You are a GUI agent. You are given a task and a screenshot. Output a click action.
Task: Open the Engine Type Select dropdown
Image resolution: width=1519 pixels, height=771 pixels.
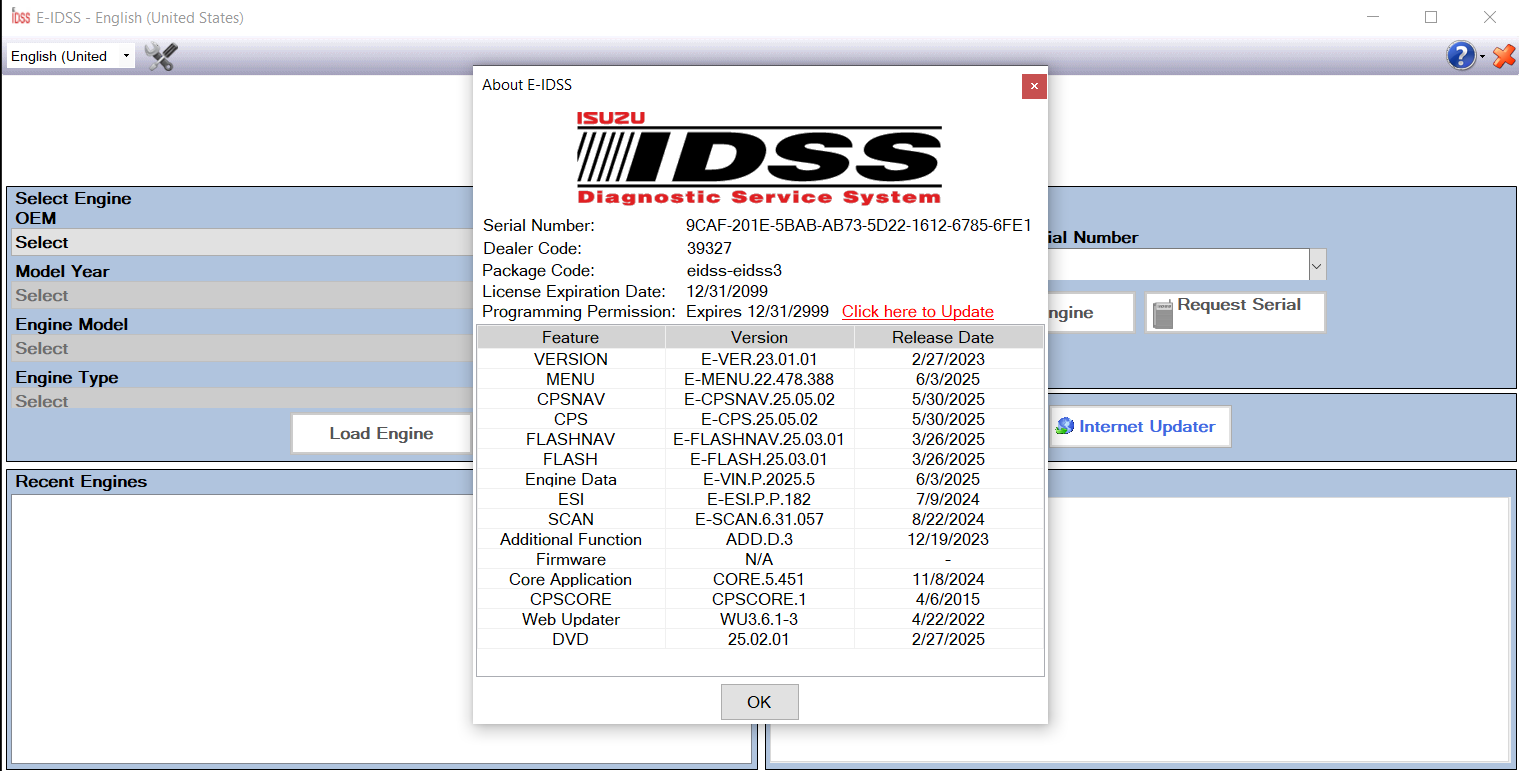242,400
